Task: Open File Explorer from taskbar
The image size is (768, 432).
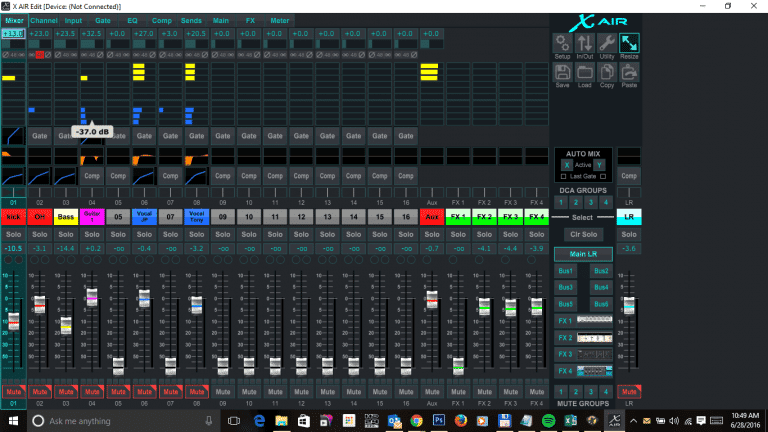Action: pos(281,421)
